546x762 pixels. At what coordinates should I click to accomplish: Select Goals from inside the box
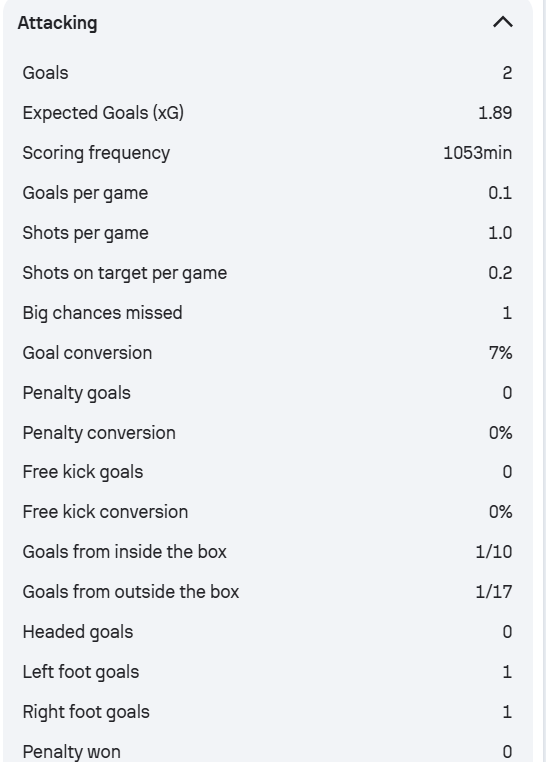coord(124,552)
